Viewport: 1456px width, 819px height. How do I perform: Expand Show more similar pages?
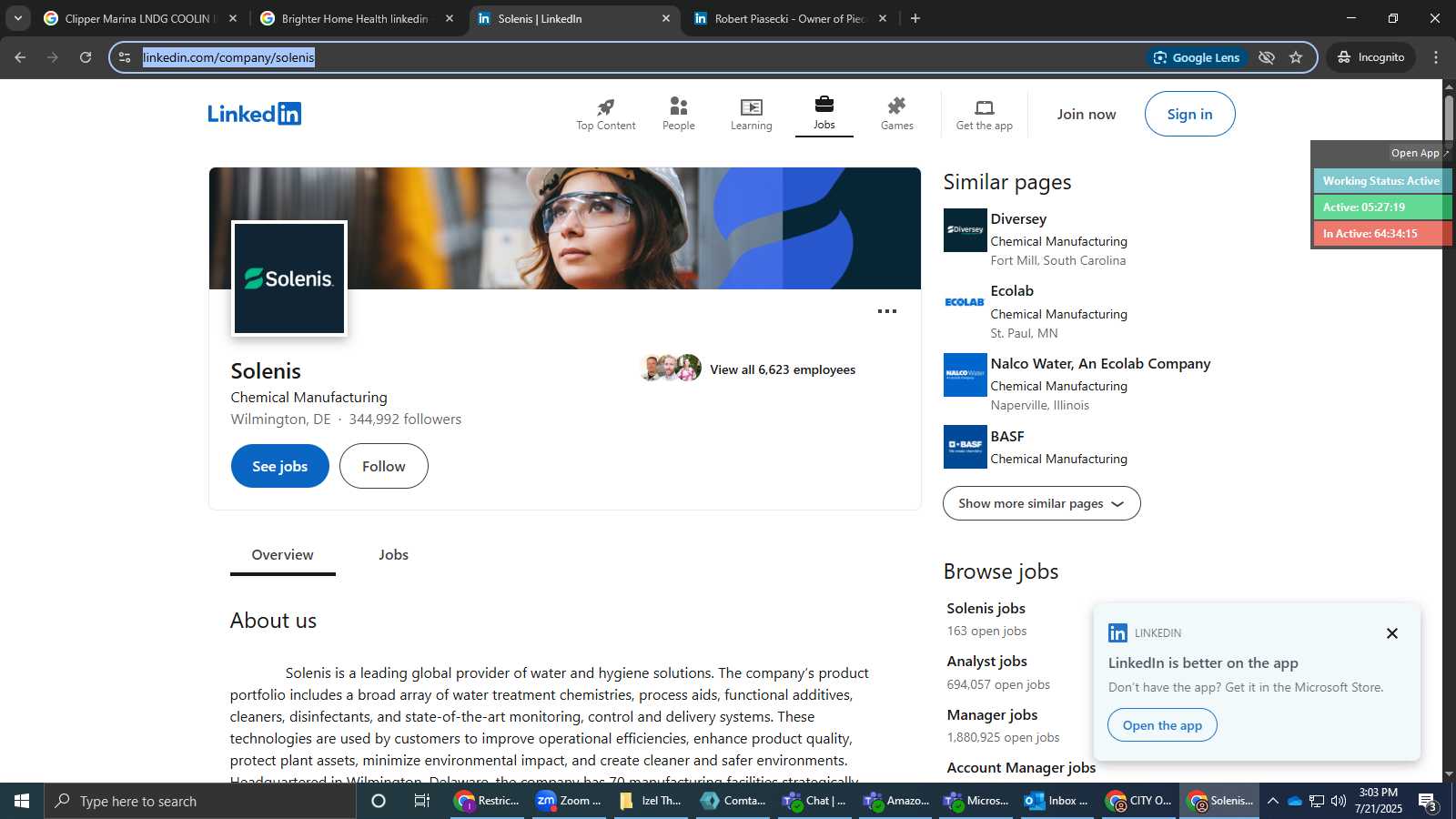click(1041, 503)
